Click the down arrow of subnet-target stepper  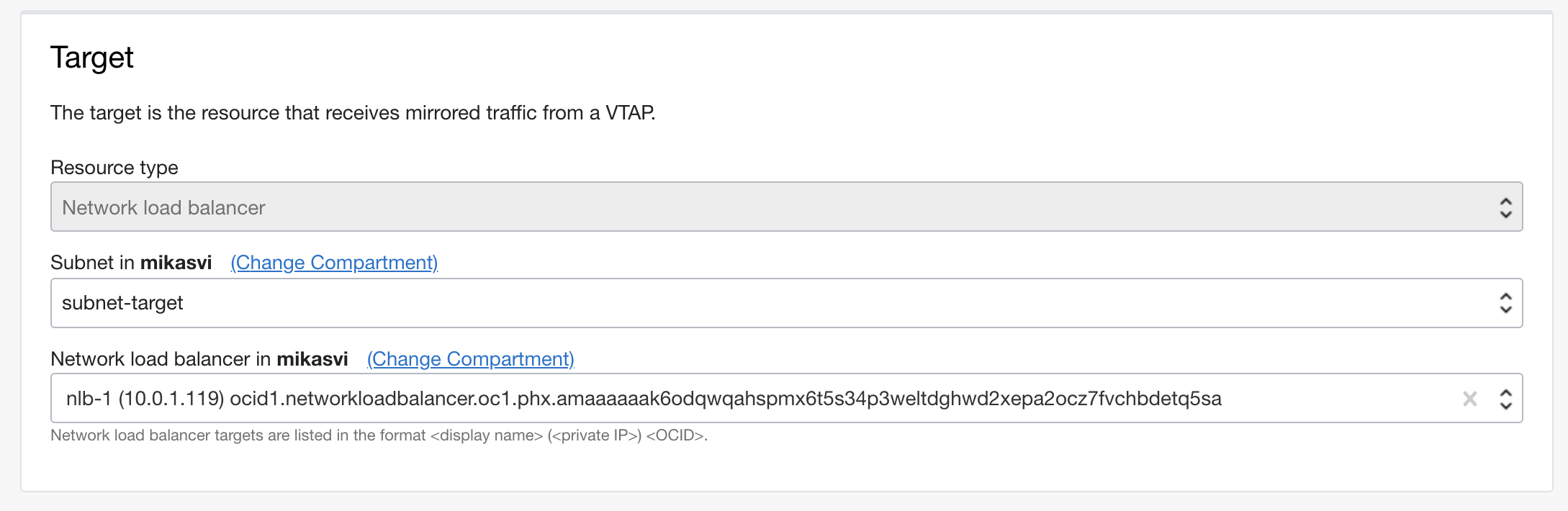click(1505, 308)
